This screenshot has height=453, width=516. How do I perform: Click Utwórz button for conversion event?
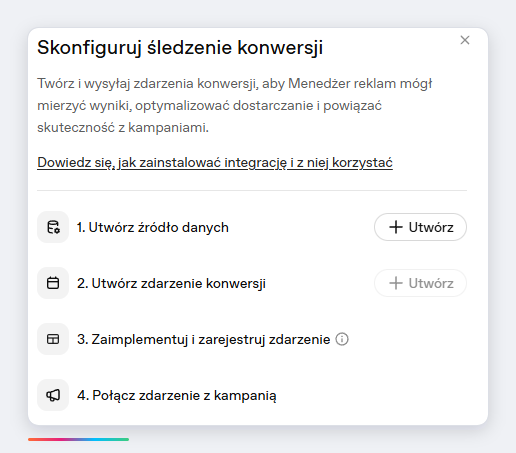click(420, 283)
